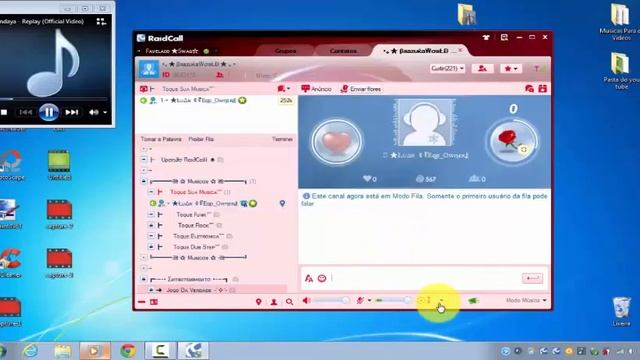Expand the first Musicas channel group

[144, 181]
